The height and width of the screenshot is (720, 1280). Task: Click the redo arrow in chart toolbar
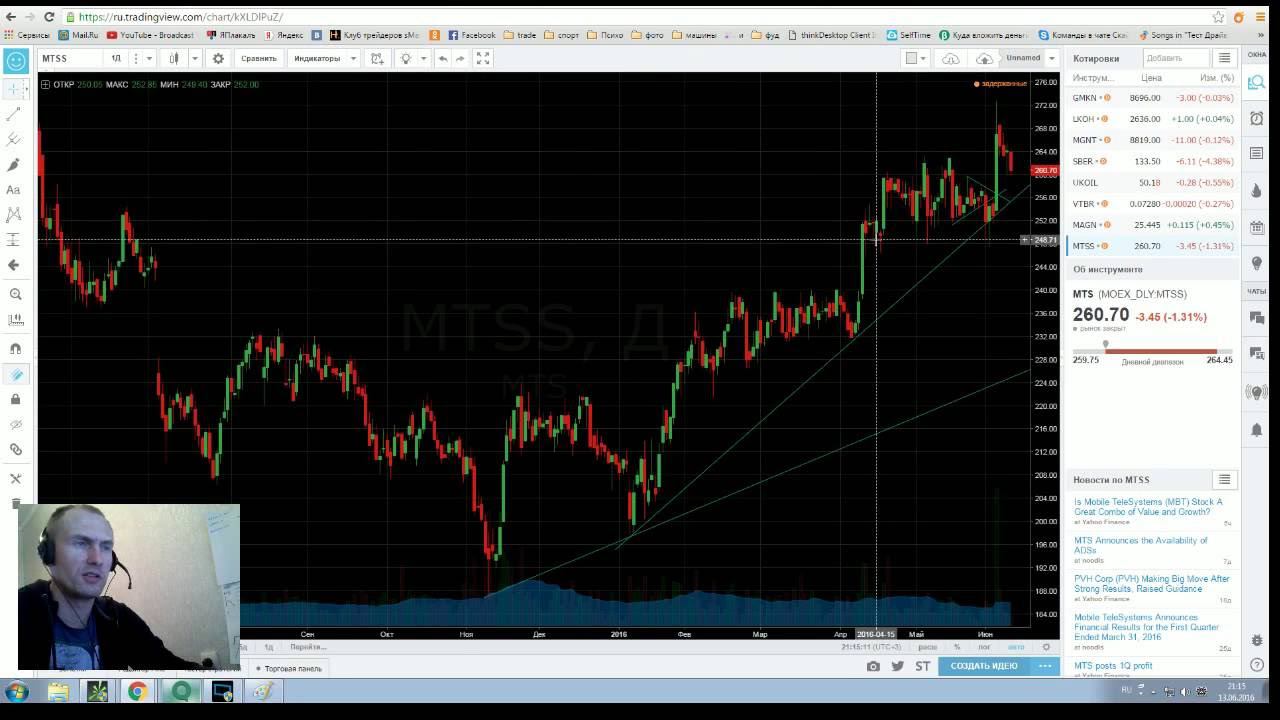point(460,58)
